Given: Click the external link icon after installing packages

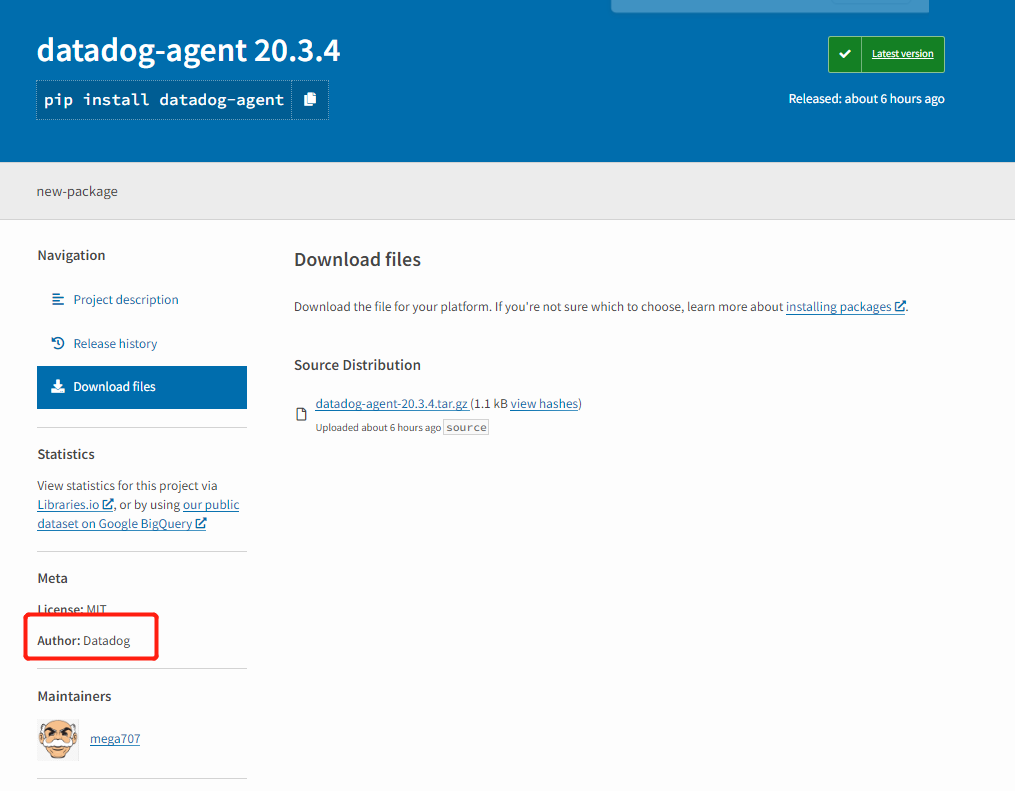Looking at the screenshot, I should (x=900, y=306).
